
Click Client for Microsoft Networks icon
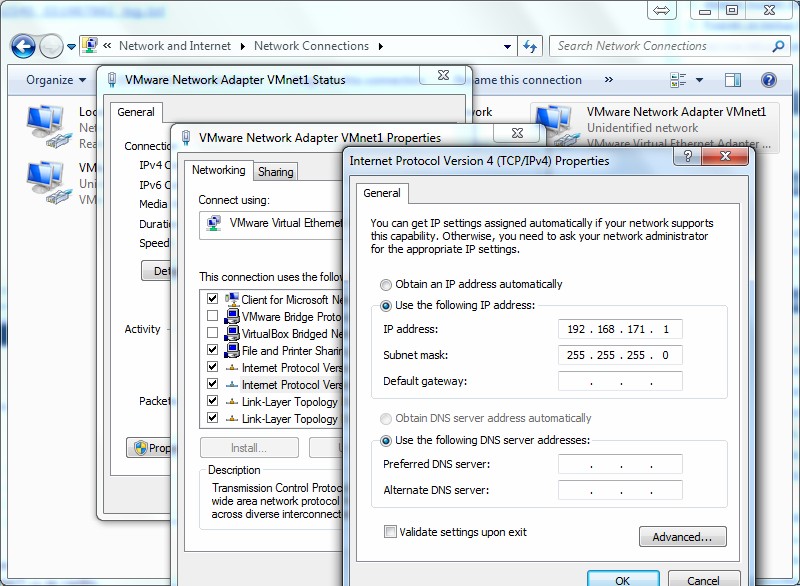[x=232, y=299]
